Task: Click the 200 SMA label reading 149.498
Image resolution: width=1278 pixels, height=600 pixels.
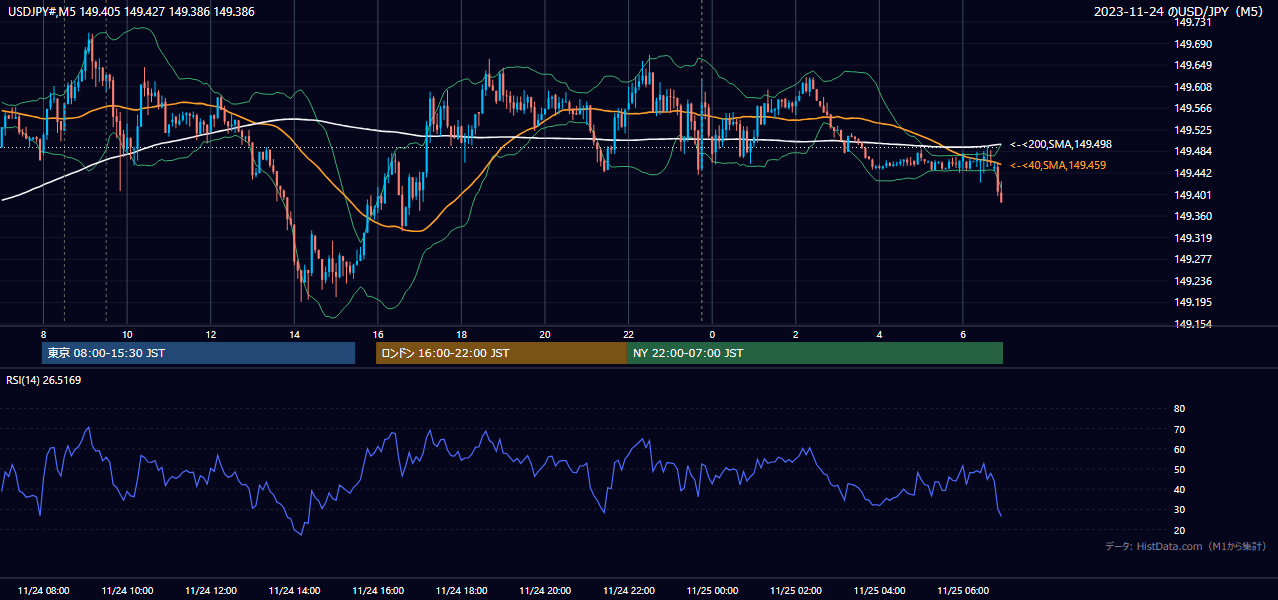Action: pos(1061,145)
